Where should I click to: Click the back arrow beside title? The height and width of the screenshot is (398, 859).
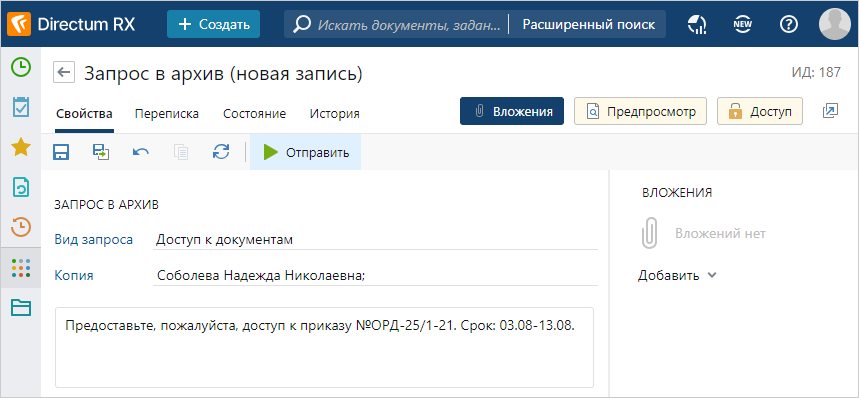pyautogui.click(x=64, y=72)
